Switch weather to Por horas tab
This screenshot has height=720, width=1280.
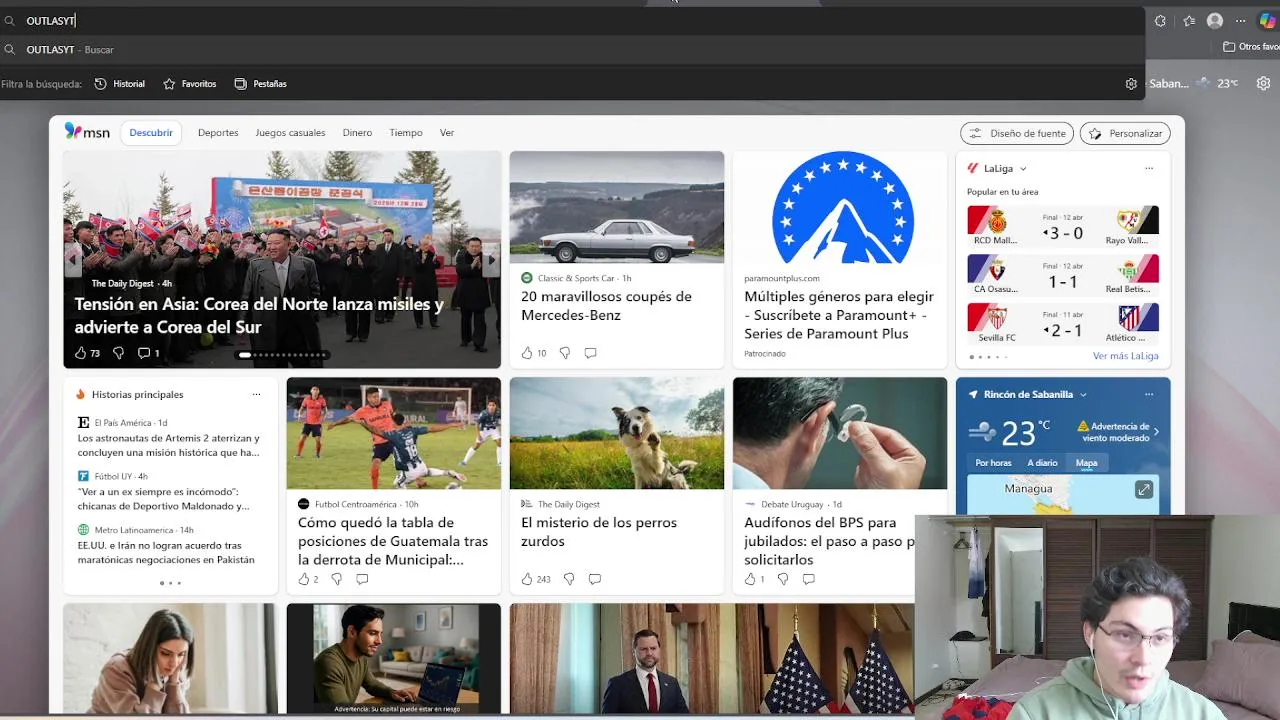click(993, 463)
